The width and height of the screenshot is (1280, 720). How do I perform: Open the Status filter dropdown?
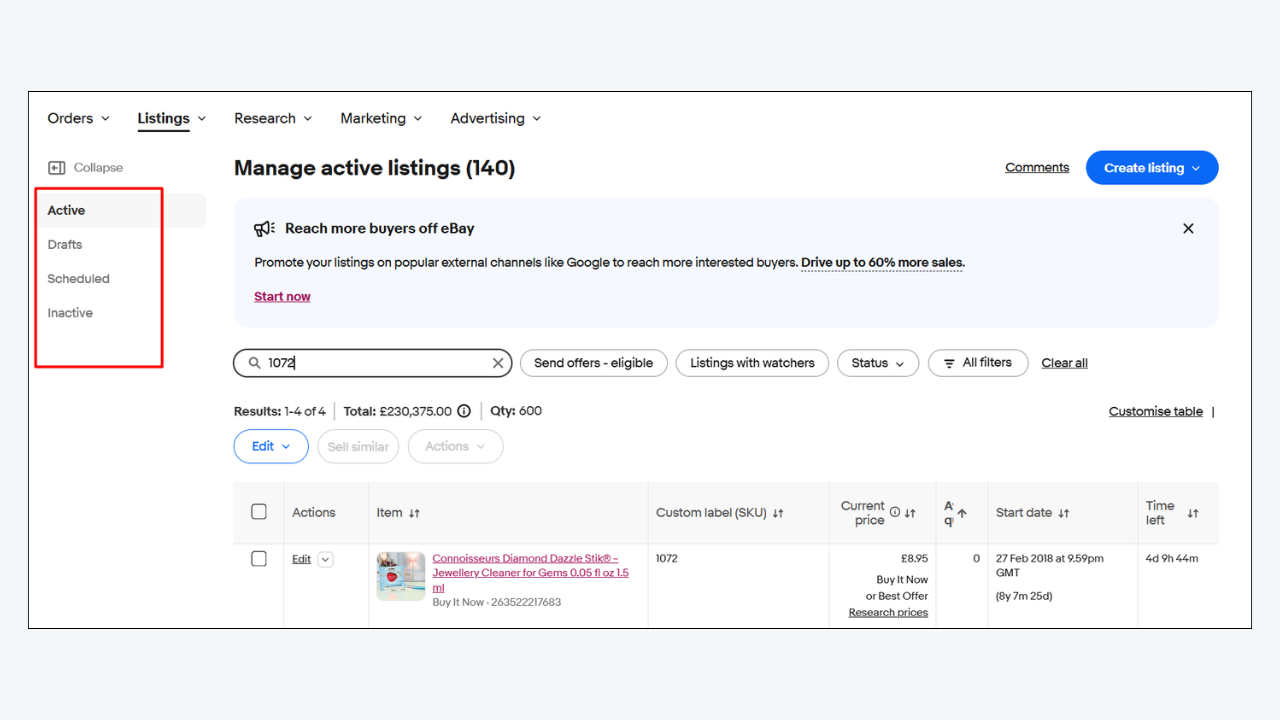point(878,363)
